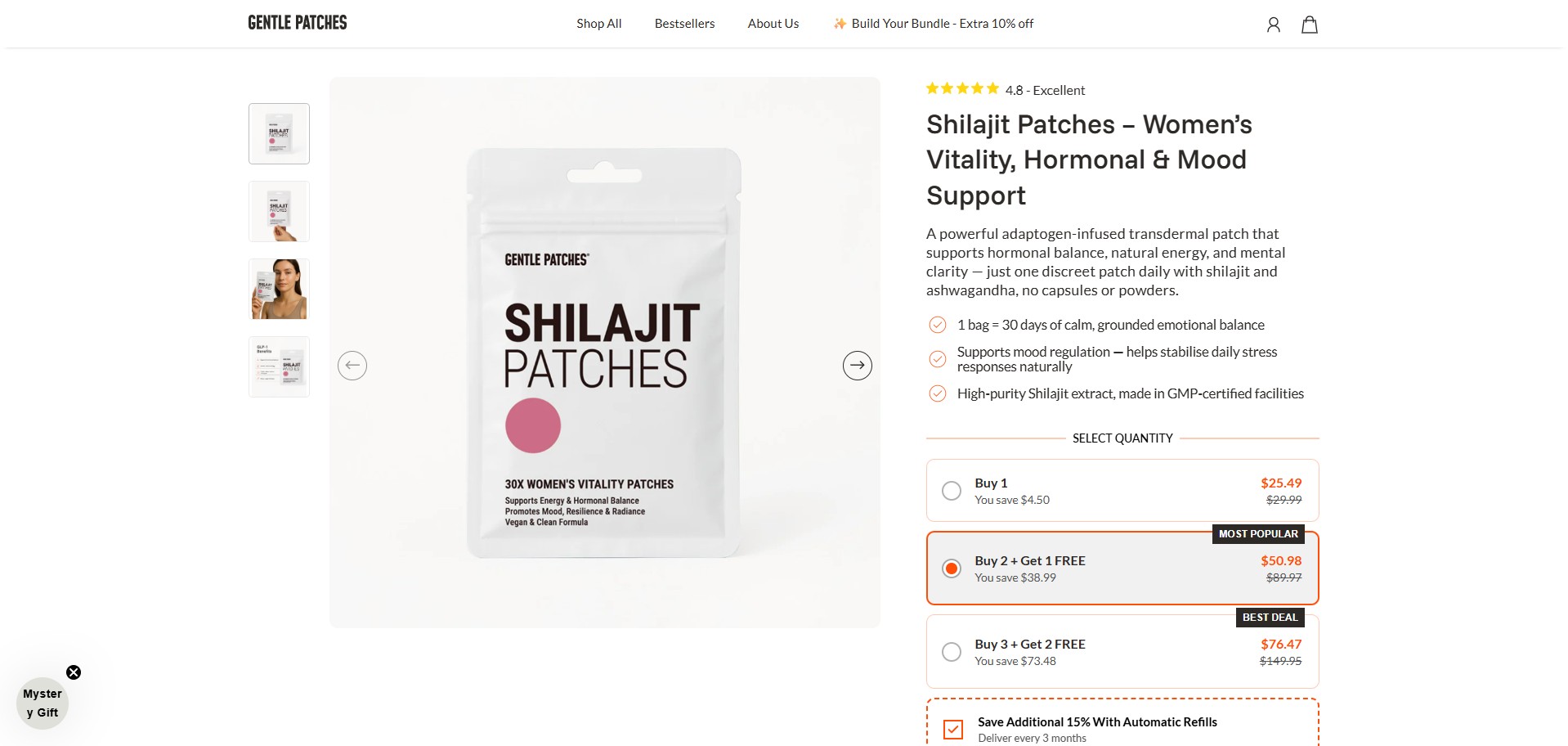Image resolution: width=1568 pixels, height=746 pixels.
Task: Open the About Us page
Action: pos(773,24)
